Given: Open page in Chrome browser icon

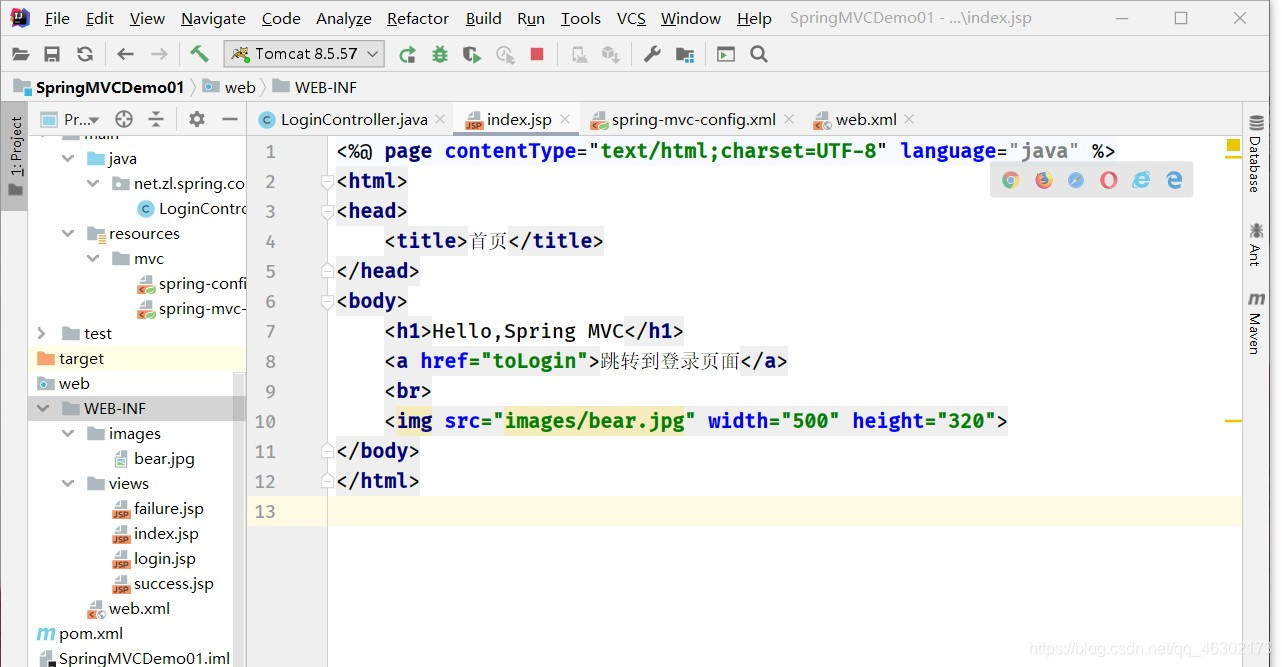Looking at the screenshot, I should pyautogui.click(x=1011, y=180).
